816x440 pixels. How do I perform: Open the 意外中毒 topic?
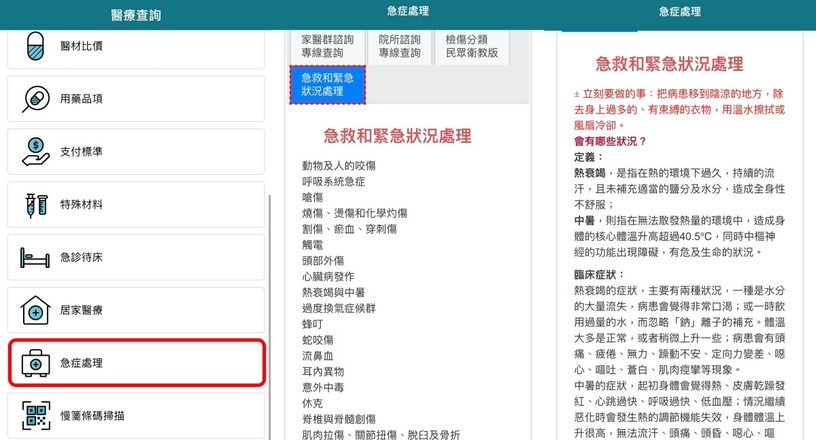[x=323, y=387]
